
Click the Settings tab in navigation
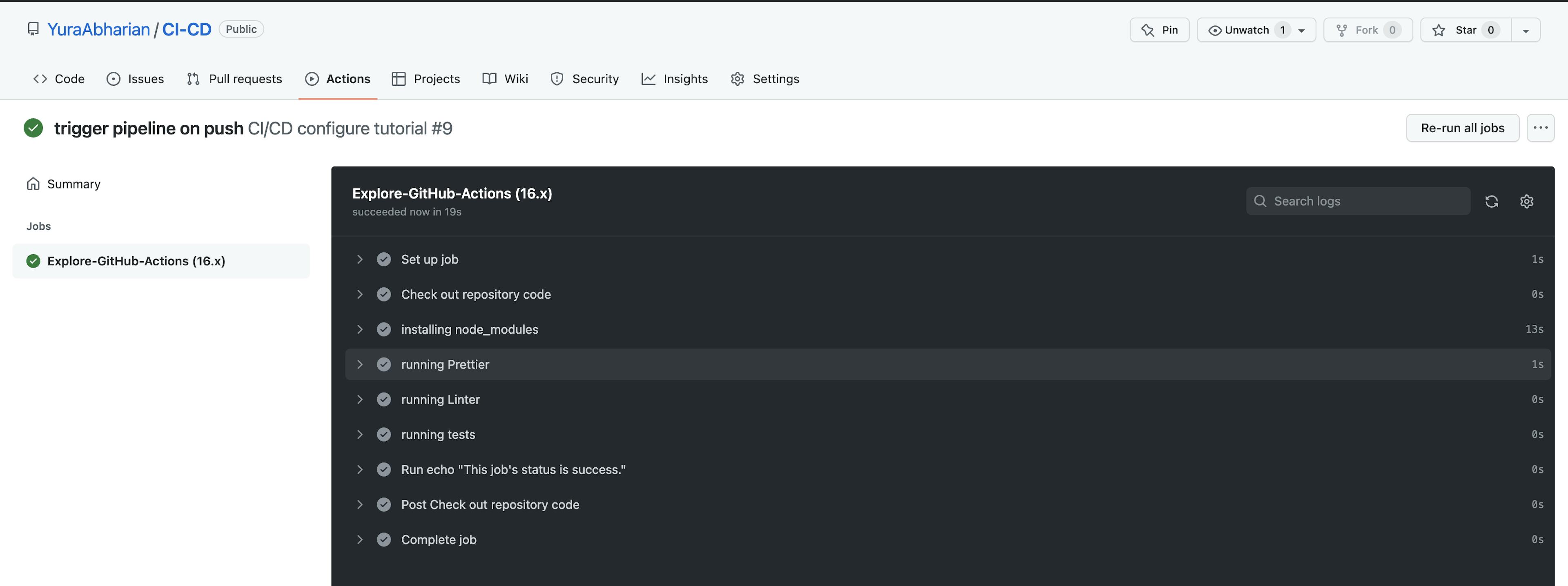point(776,78)
